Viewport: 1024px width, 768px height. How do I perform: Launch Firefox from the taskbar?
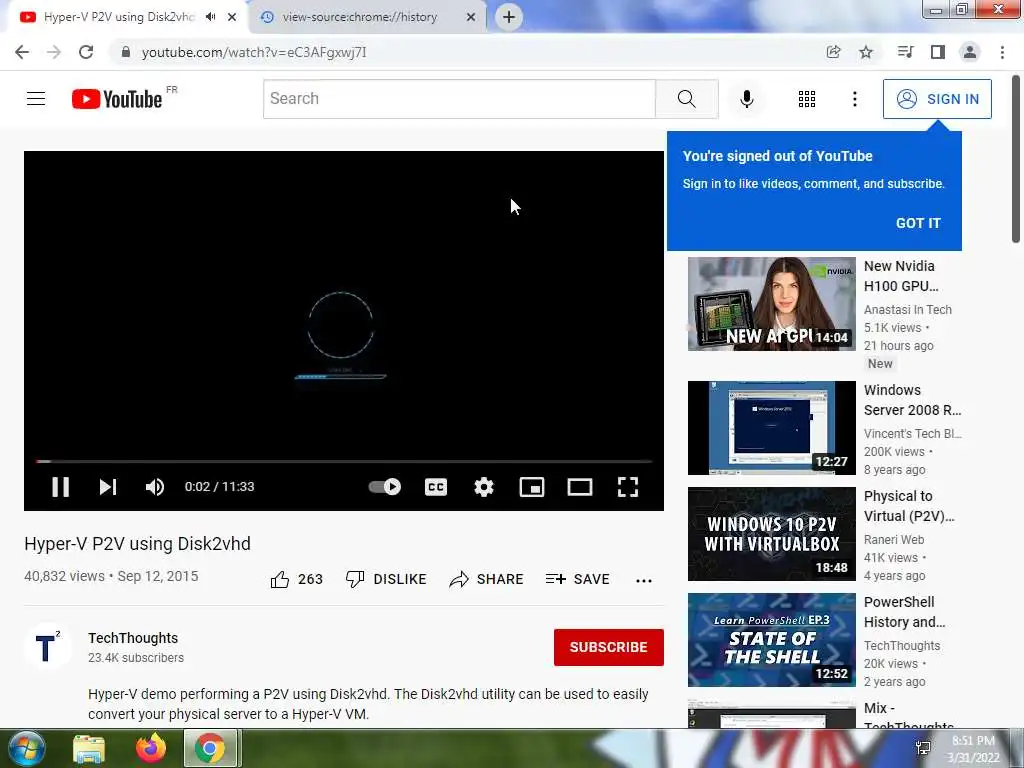point(151,748)
